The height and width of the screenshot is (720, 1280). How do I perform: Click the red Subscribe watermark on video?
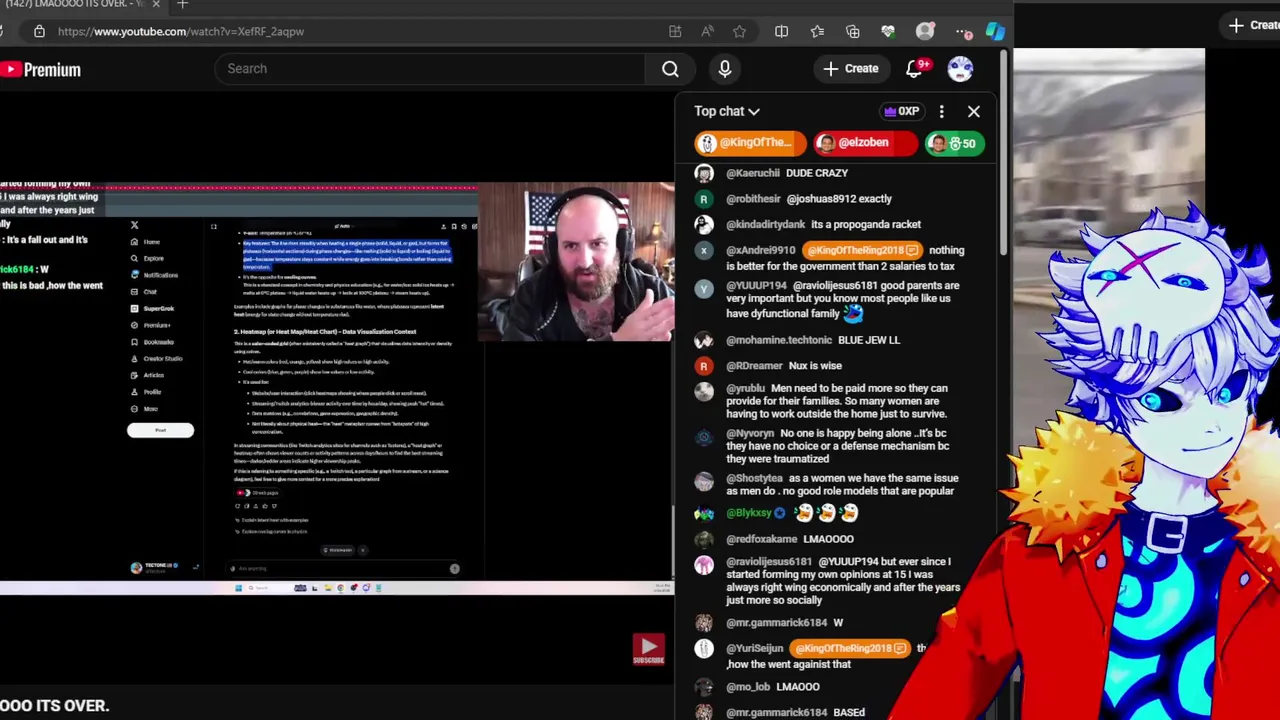[648, 650]
